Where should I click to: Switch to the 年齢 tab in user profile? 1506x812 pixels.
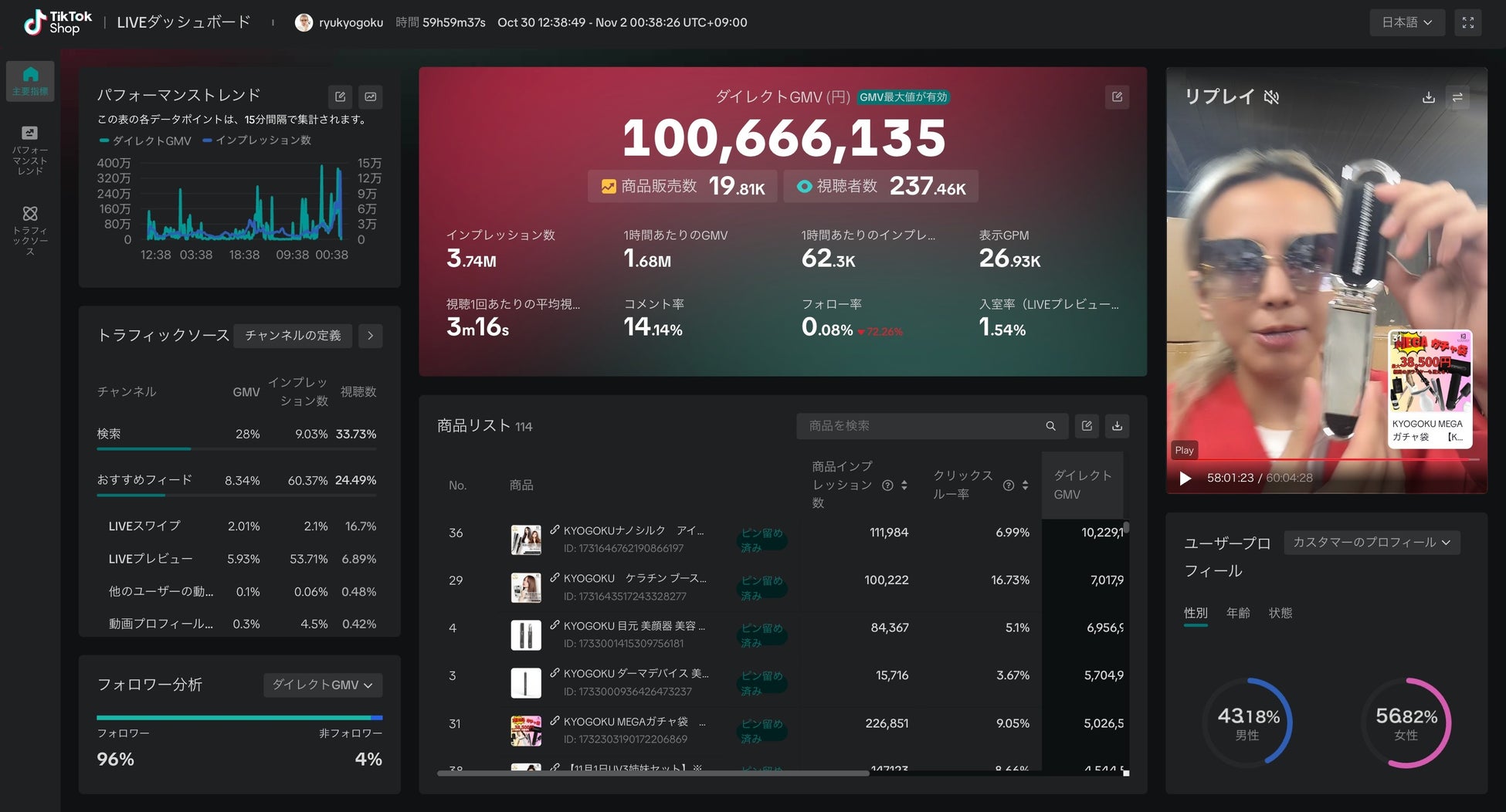click(x=1238, y=613)
